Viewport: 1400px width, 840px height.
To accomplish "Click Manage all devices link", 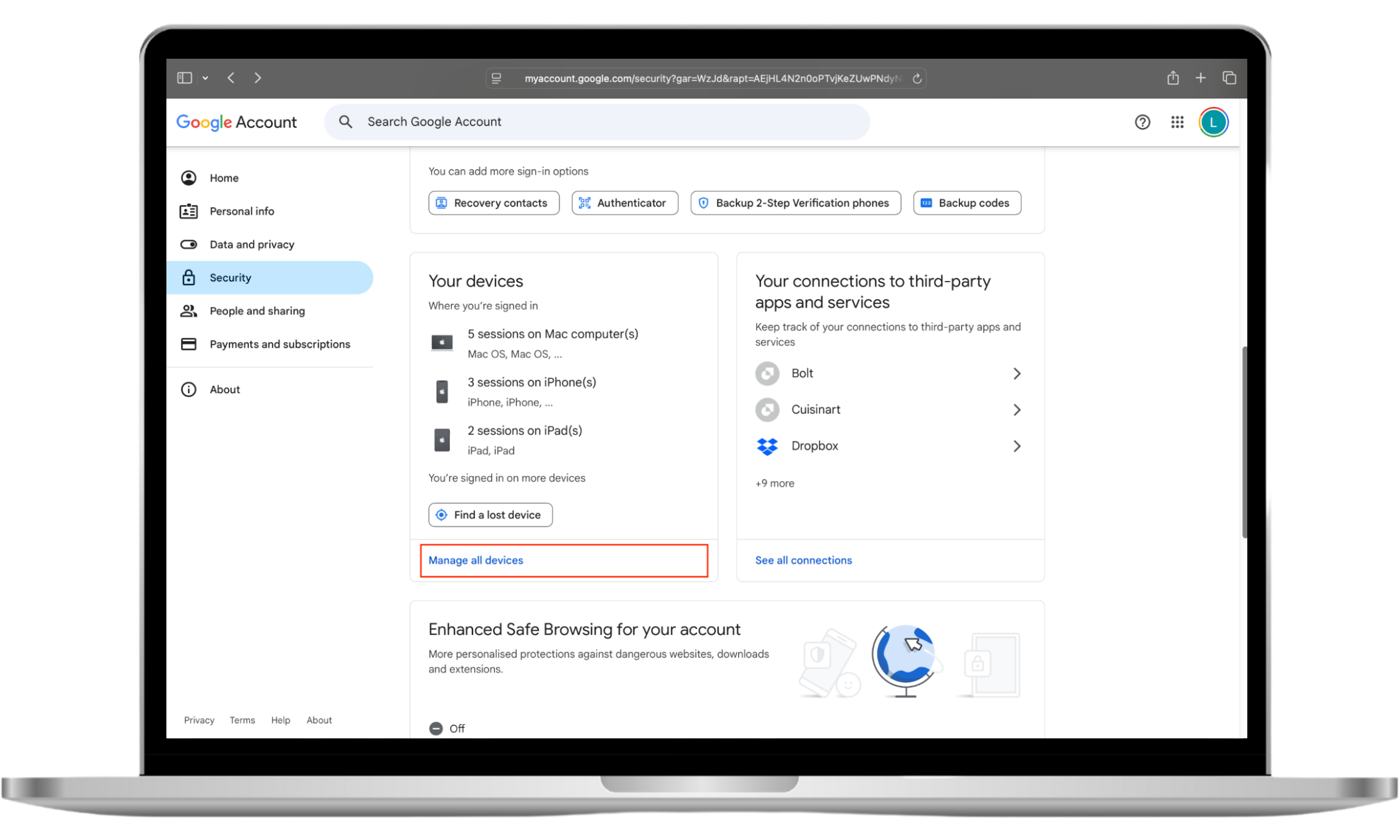I will click(x=475, y=561).
